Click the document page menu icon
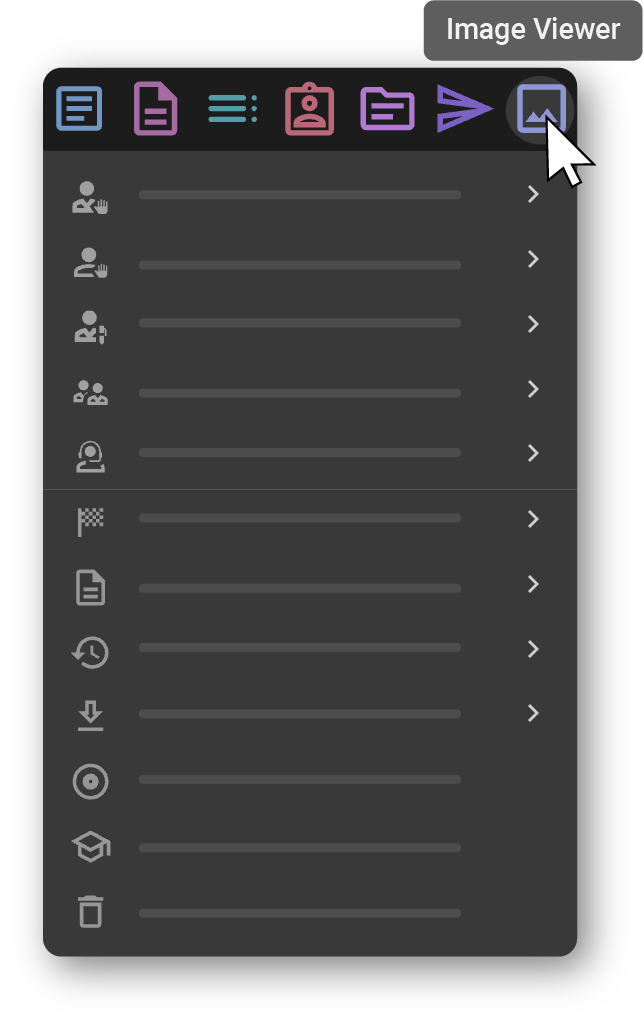Screen dimensions: 644x1023 pyautogui.click(x=91, y=587)
